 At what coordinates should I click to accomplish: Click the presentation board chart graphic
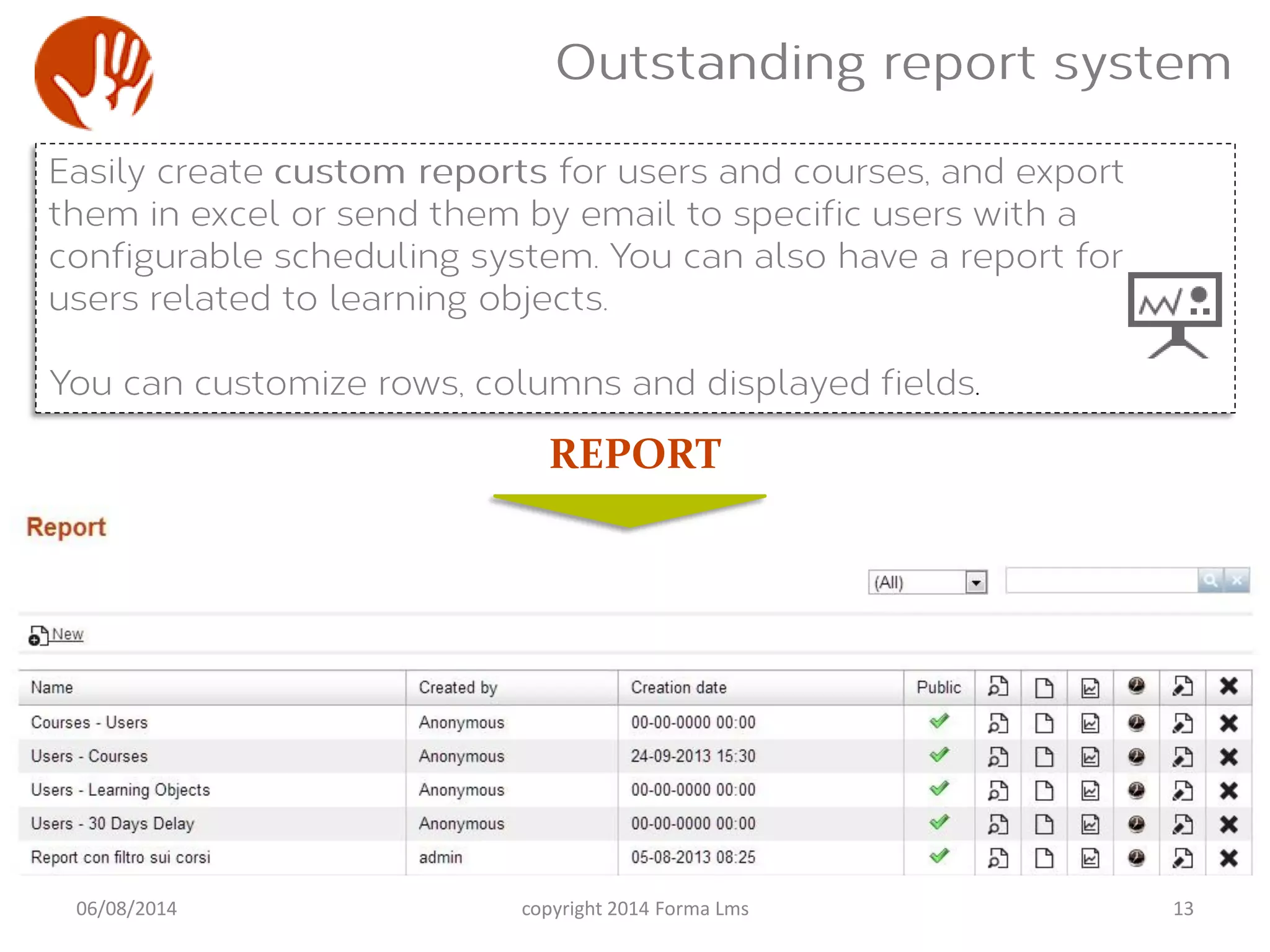(1175, 315)
